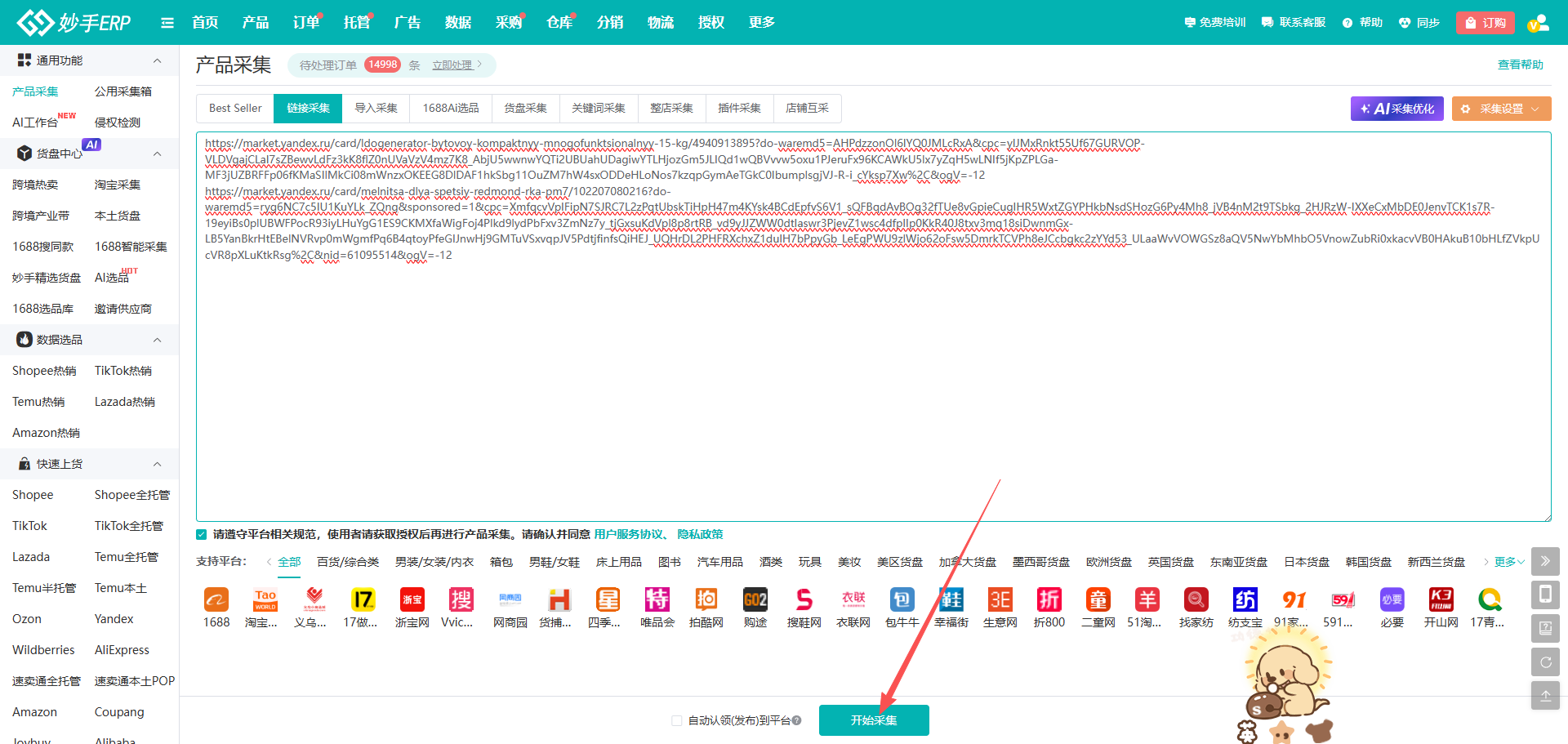The height and width of the screenshot is (744, 1568).
Task: Click the AI采集优化 button
Action: [x=1397, y=109]
